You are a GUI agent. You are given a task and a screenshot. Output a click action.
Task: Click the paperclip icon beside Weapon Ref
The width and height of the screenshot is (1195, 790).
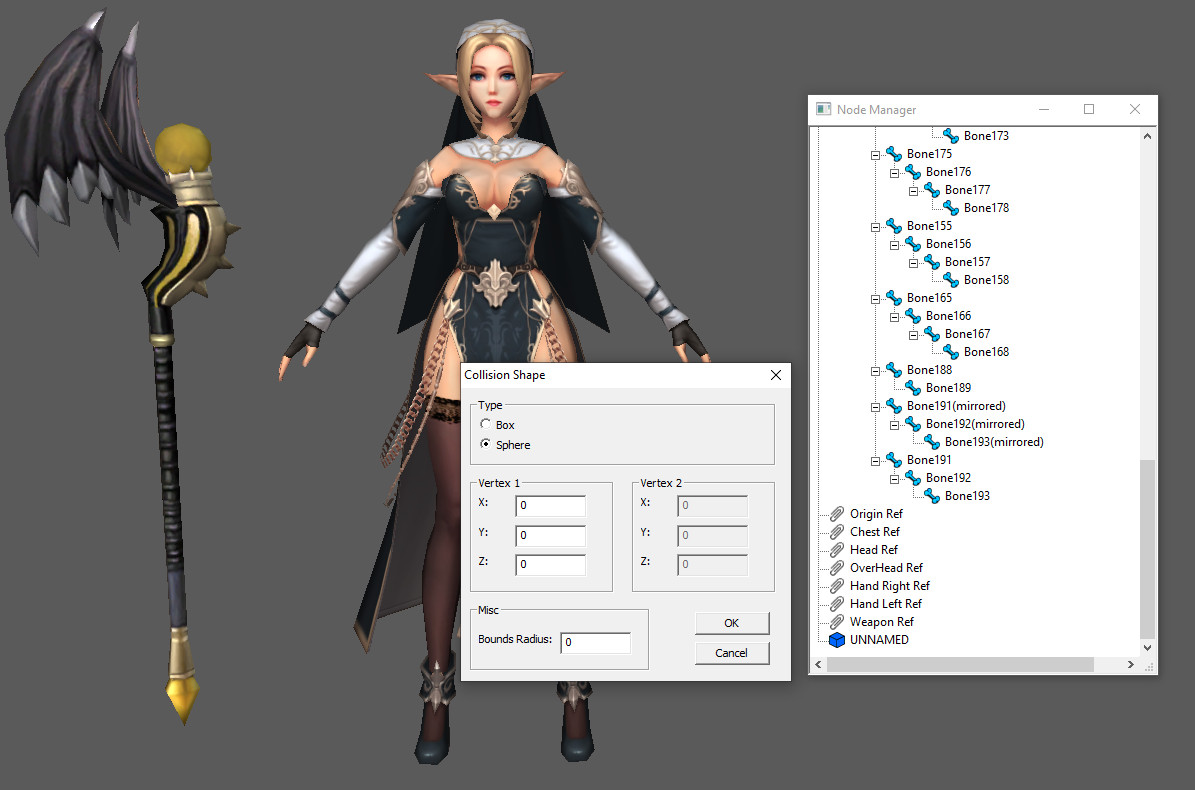click(x=837, y=622)
